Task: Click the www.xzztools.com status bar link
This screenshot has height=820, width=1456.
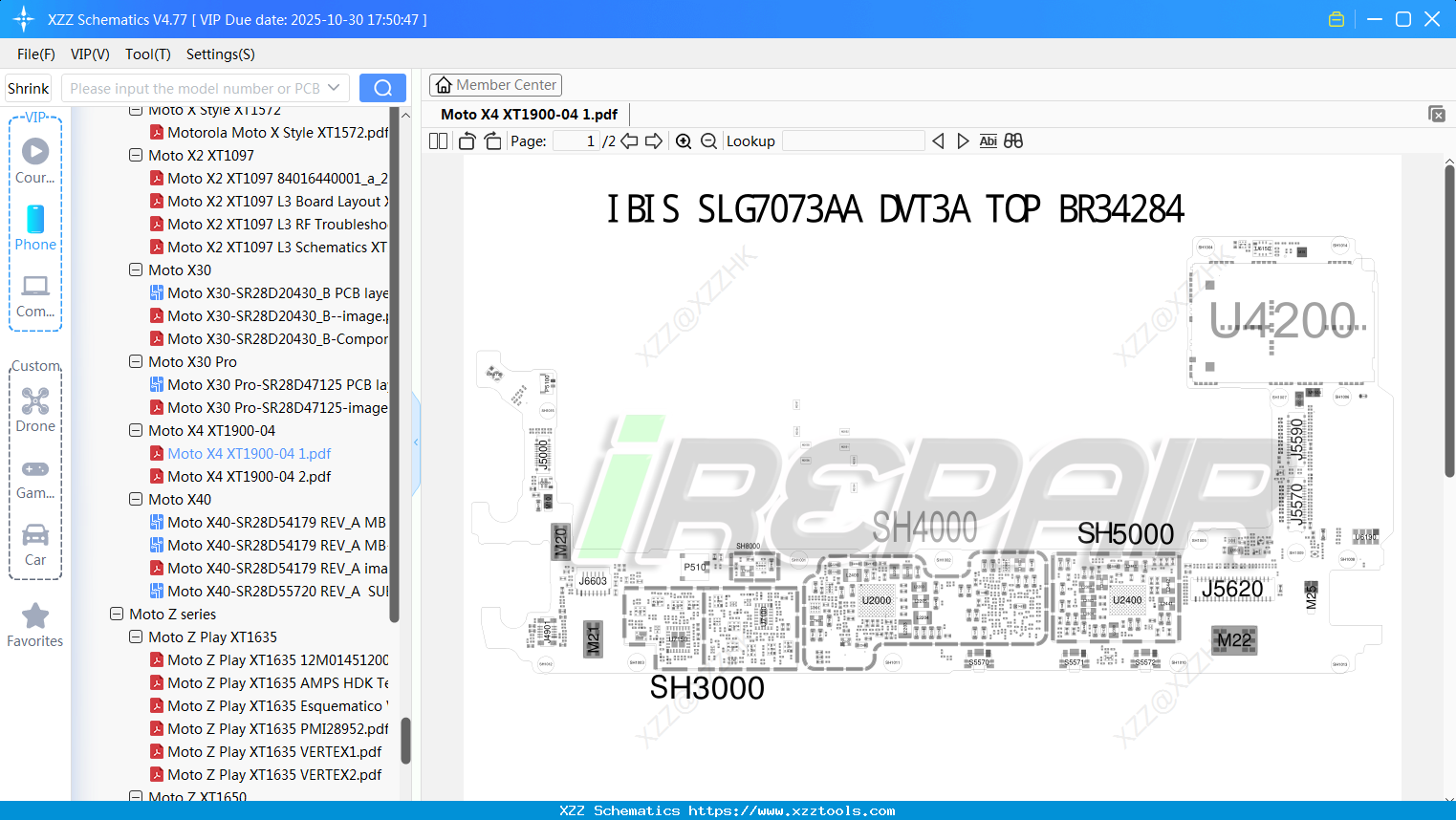Action: [x=792, y=810]
